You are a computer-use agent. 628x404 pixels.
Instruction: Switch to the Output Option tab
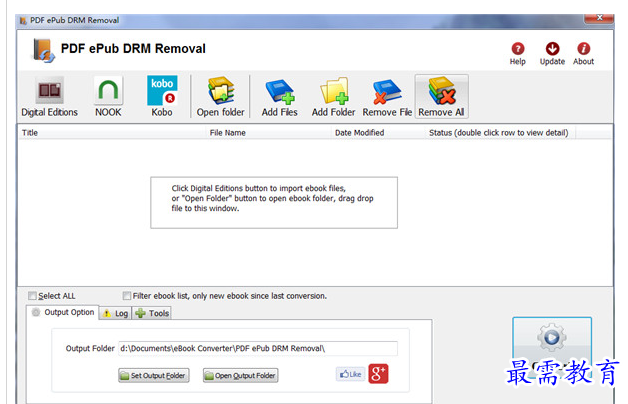coord(63,312)
